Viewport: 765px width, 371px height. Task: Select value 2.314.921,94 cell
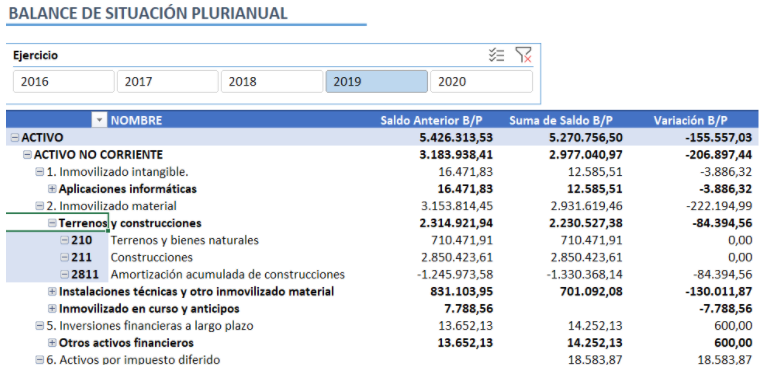click(x=456, y=223)
